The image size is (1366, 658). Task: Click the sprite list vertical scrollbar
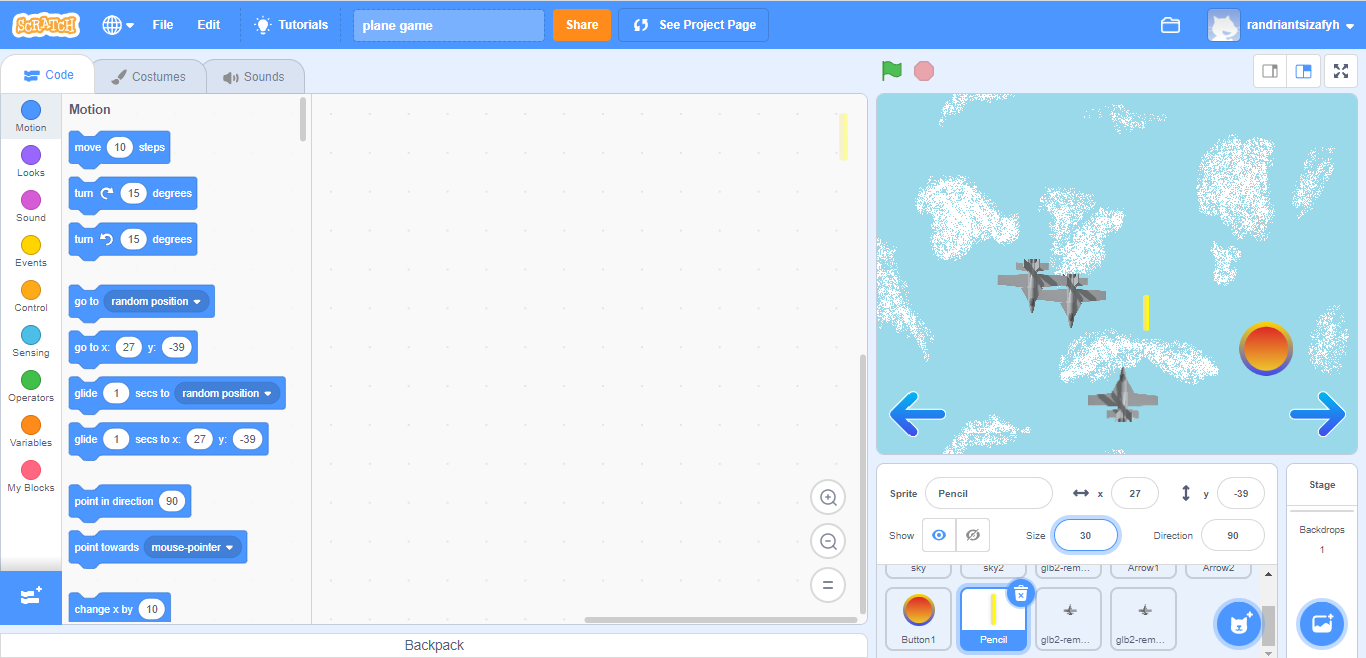click(x=1268, y=625)
